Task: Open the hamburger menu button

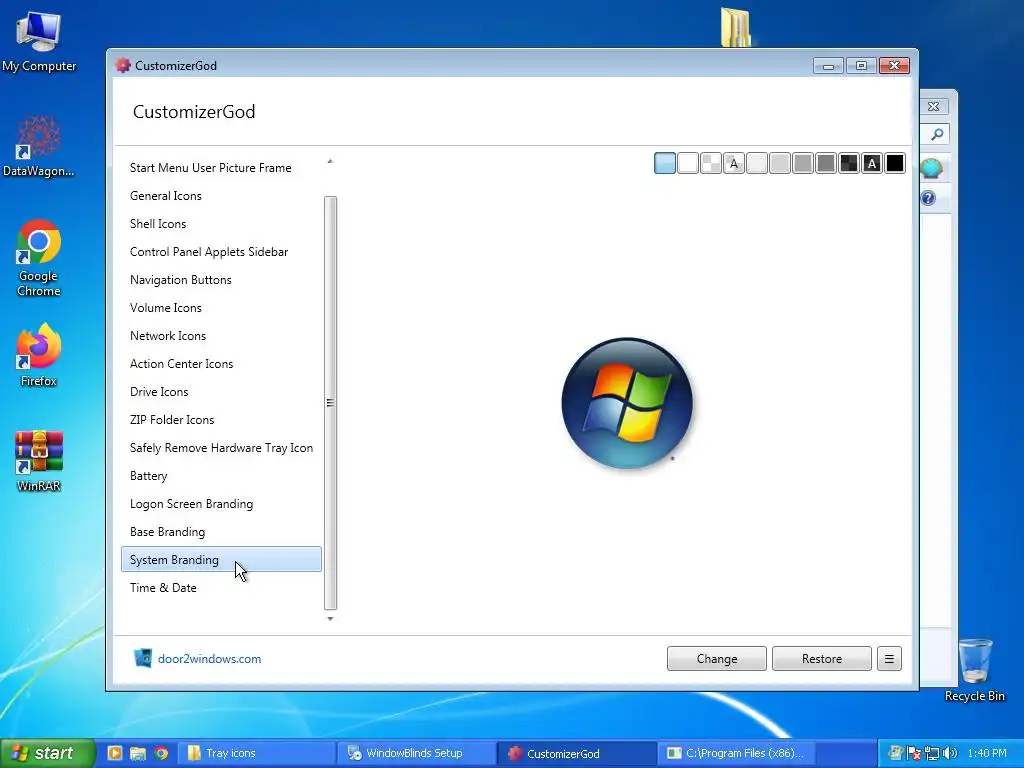Action: 889,659
